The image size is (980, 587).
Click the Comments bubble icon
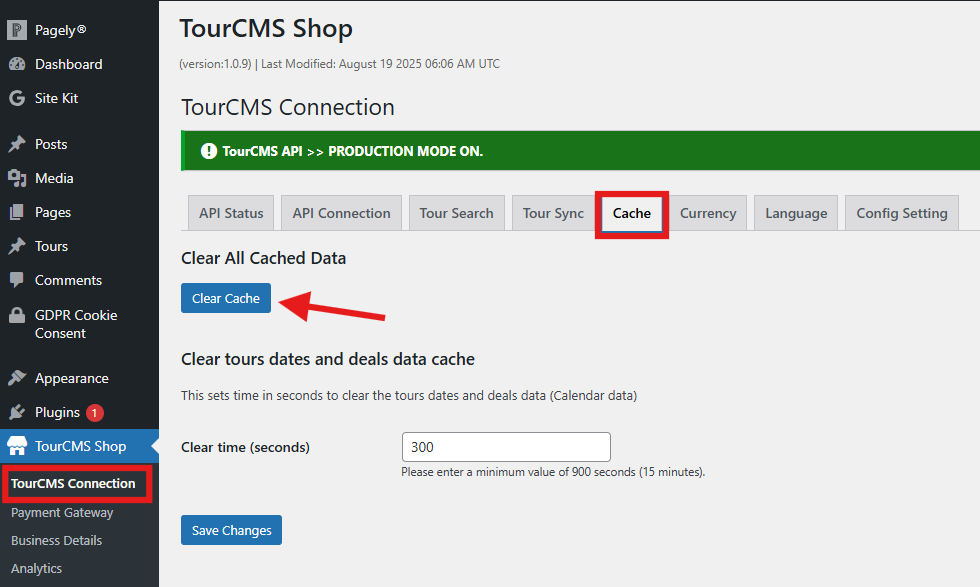pos(17,279)
